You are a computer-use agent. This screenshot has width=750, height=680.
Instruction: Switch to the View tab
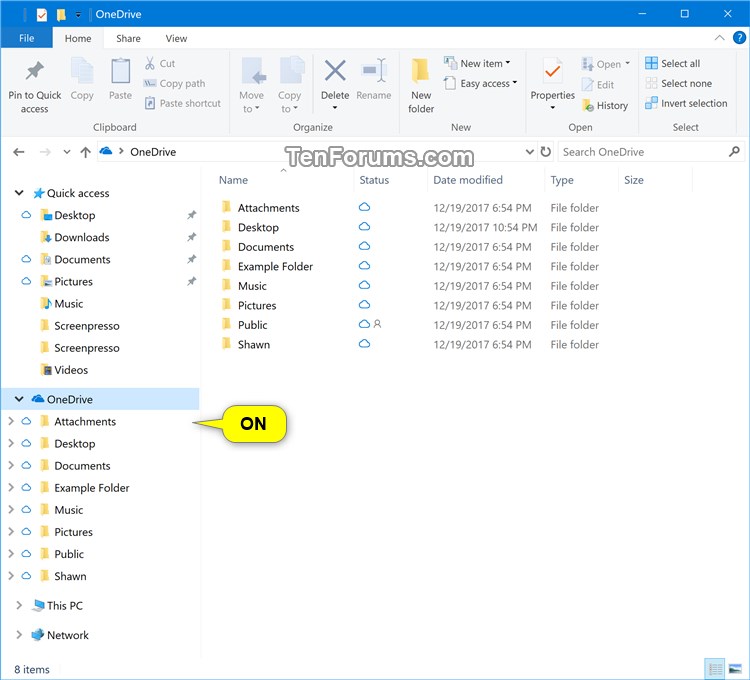coord(176,38)
